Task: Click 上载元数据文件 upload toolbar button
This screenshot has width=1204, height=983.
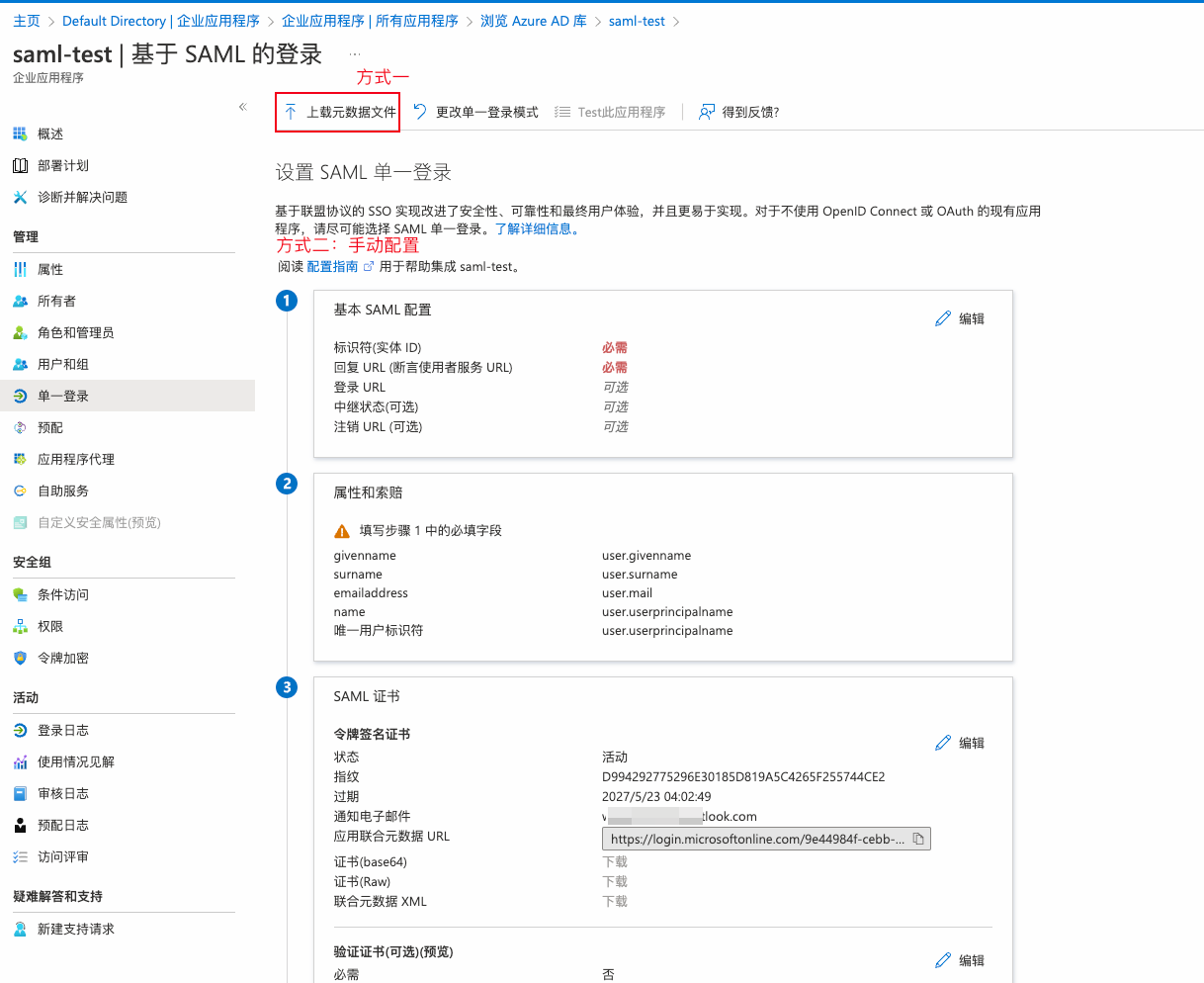Action: [x=339, y=112]
